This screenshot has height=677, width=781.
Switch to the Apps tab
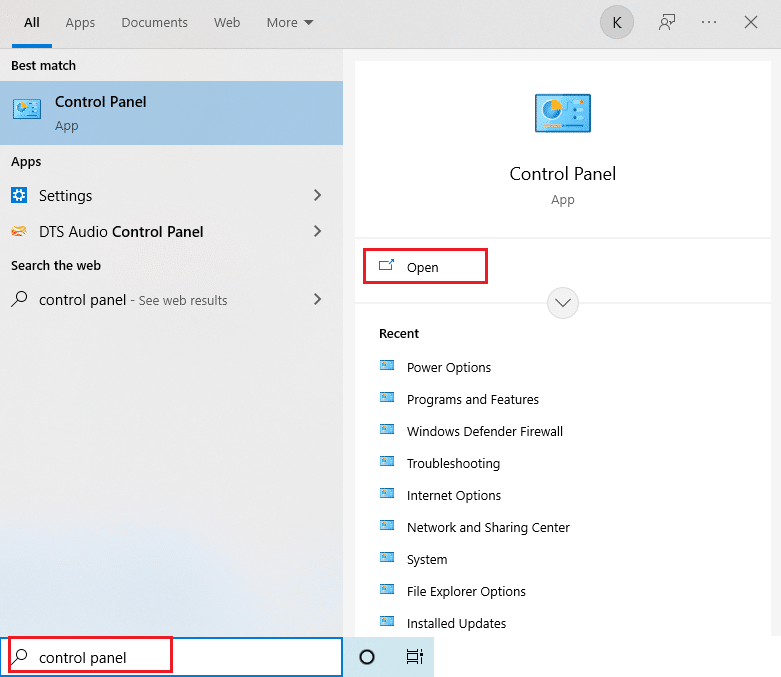click(80, 23)
